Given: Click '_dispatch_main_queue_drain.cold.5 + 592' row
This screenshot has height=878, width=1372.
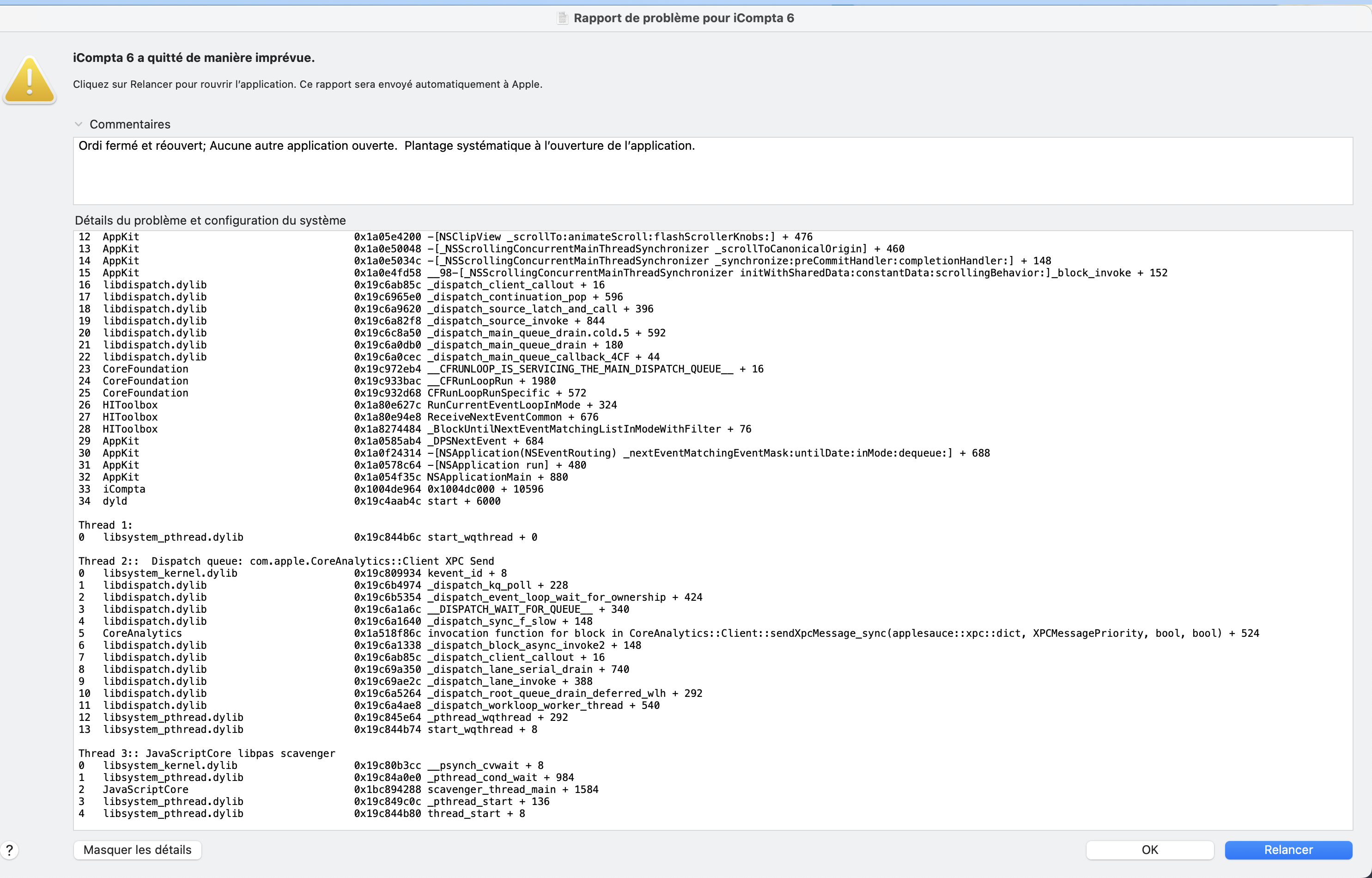Looking at the screenshot, I should (372, 332).
